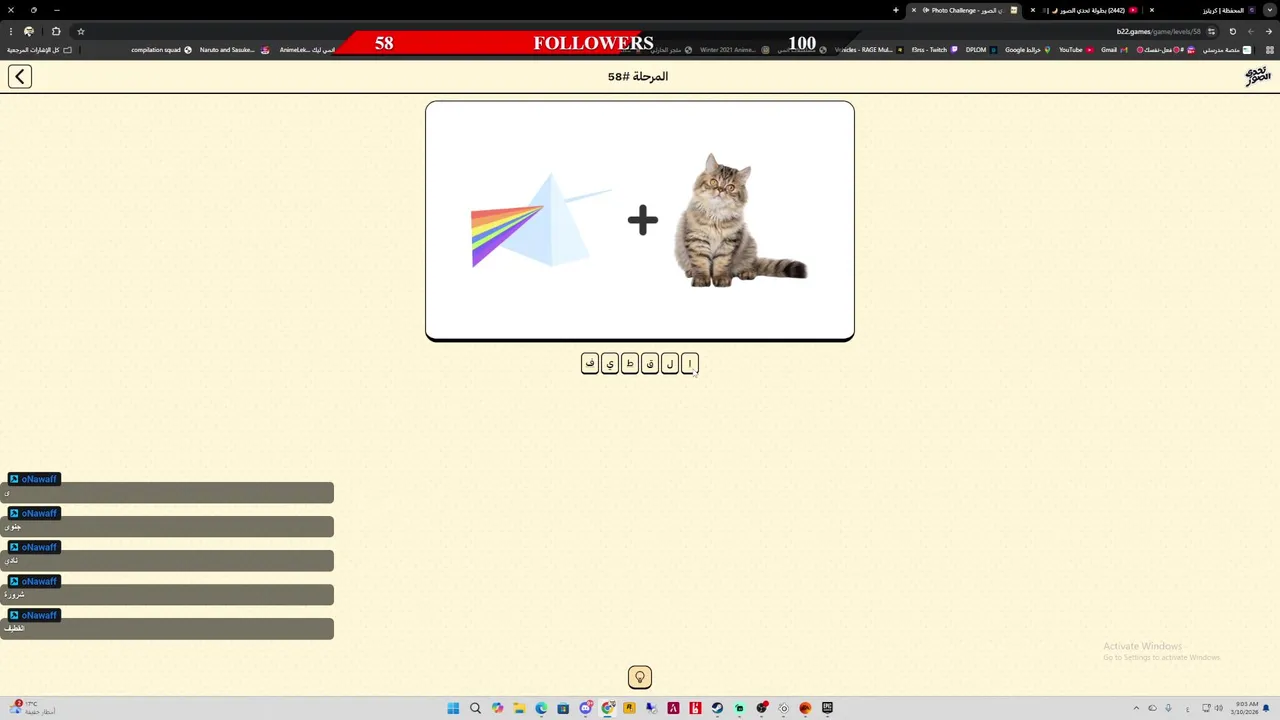Select the letter tile ا

pyautogui.click(x=689, y=364)
